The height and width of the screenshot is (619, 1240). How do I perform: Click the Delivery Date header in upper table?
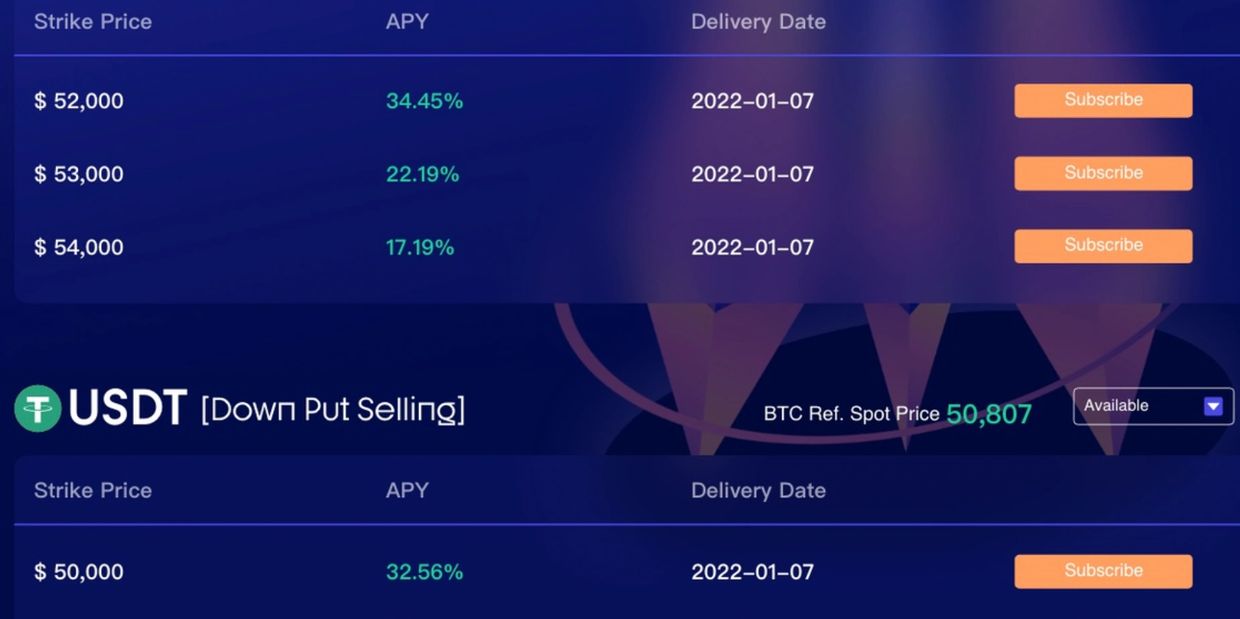(x=758, y=22)
